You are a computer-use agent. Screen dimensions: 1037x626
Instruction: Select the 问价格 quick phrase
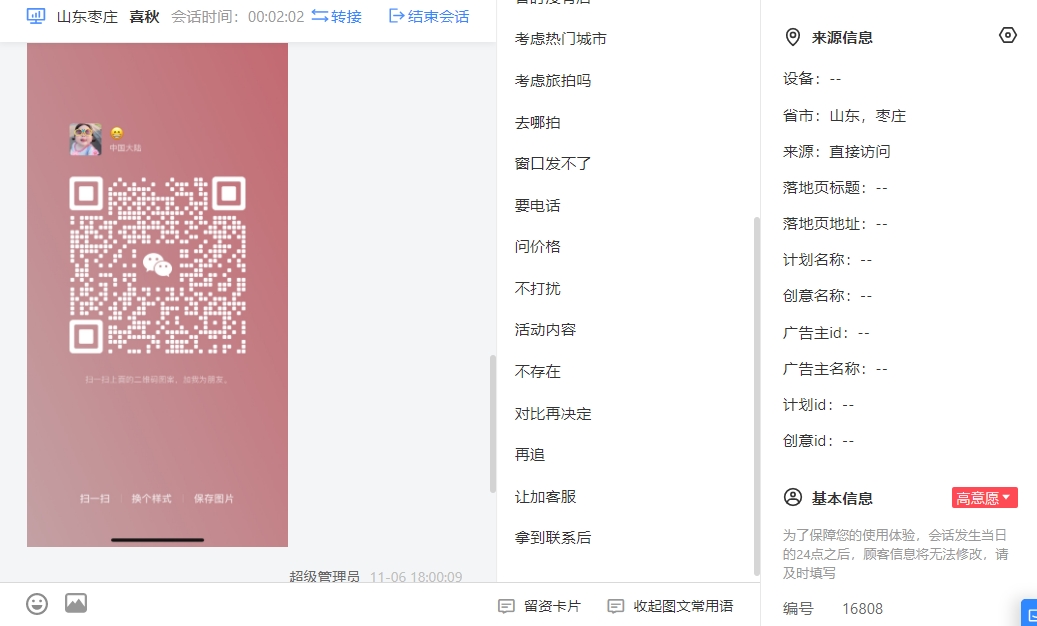[538, 247]
